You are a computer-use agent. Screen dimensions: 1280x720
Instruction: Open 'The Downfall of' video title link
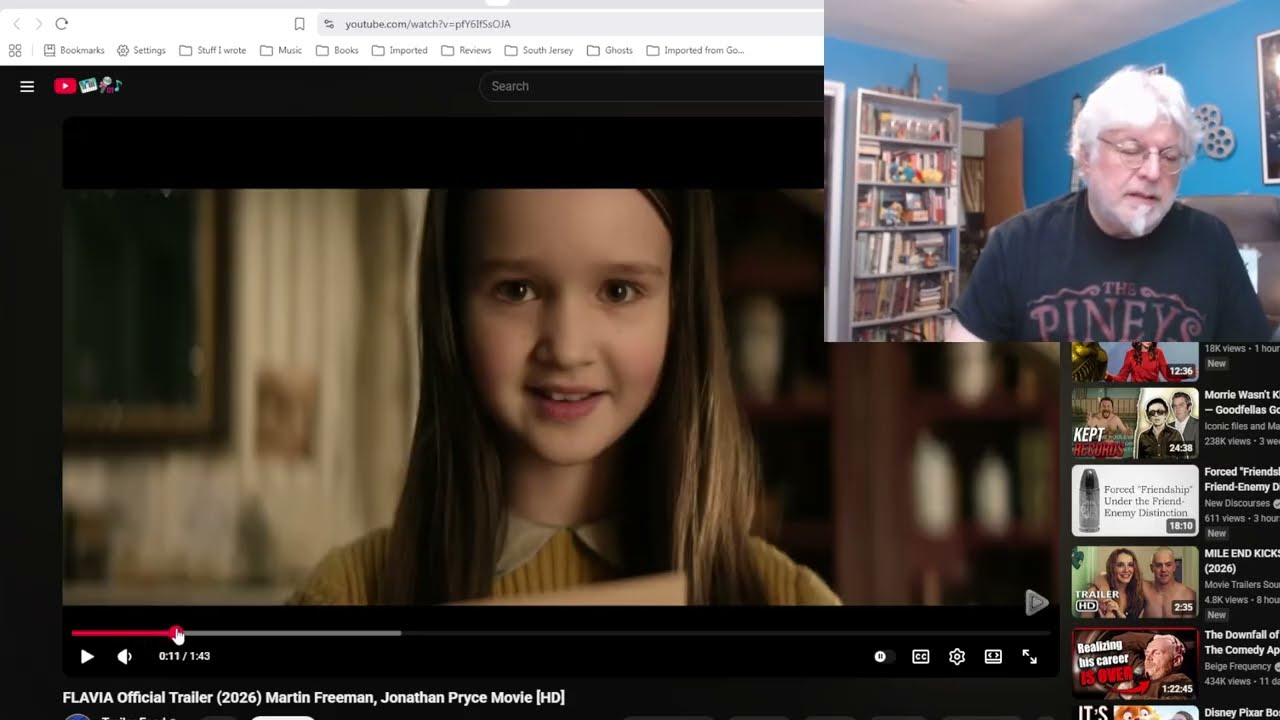pos(1242,642)
